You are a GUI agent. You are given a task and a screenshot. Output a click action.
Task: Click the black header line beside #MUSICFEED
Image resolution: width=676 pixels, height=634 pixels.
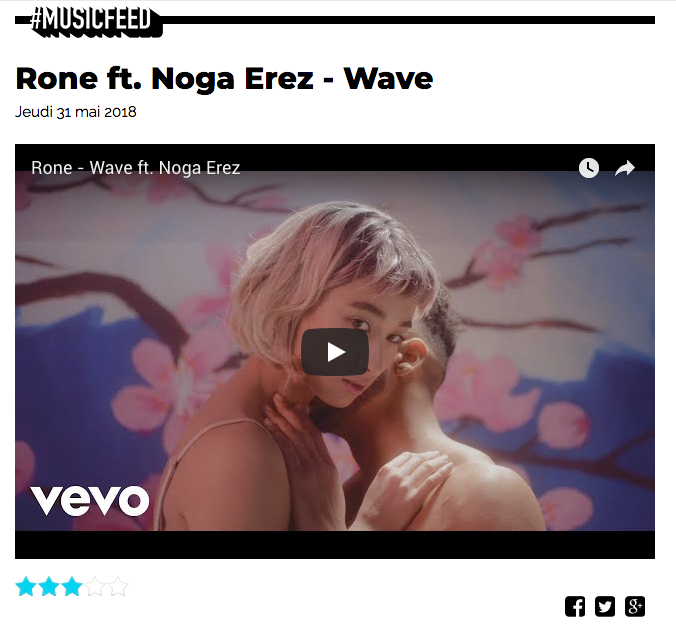point(408,20)
